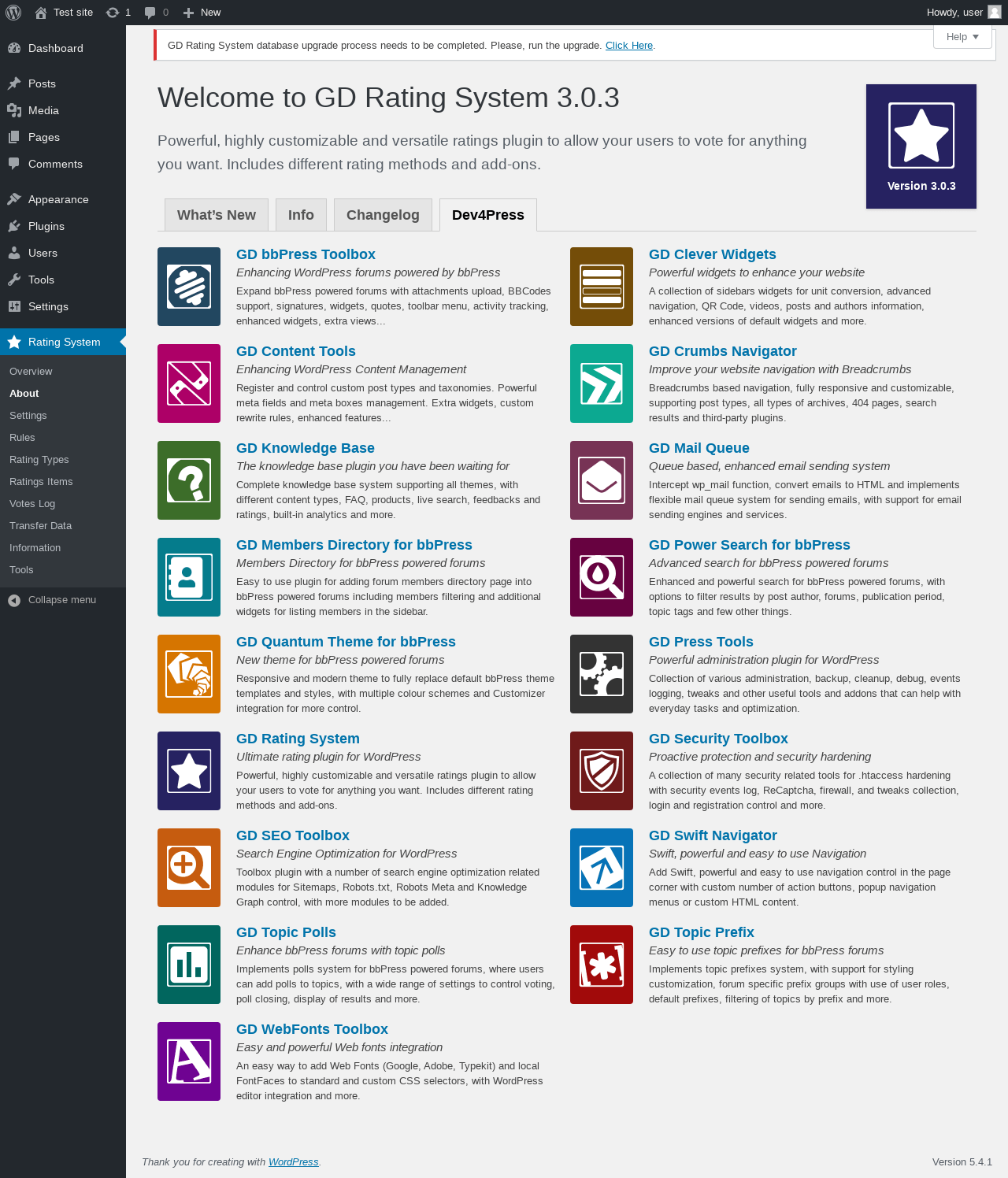Switch to the What's New tab

217,215
